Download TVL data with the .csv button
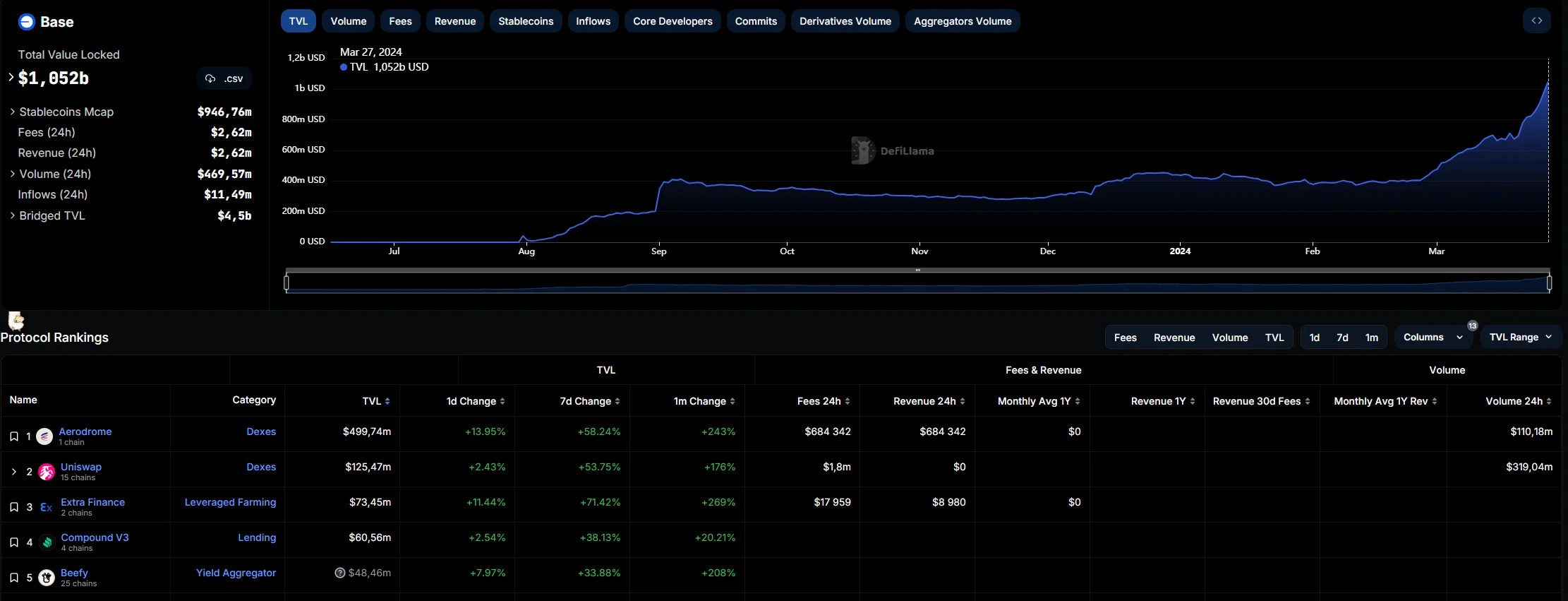Viewport: 1568px width, 601px height. (224, 78)
